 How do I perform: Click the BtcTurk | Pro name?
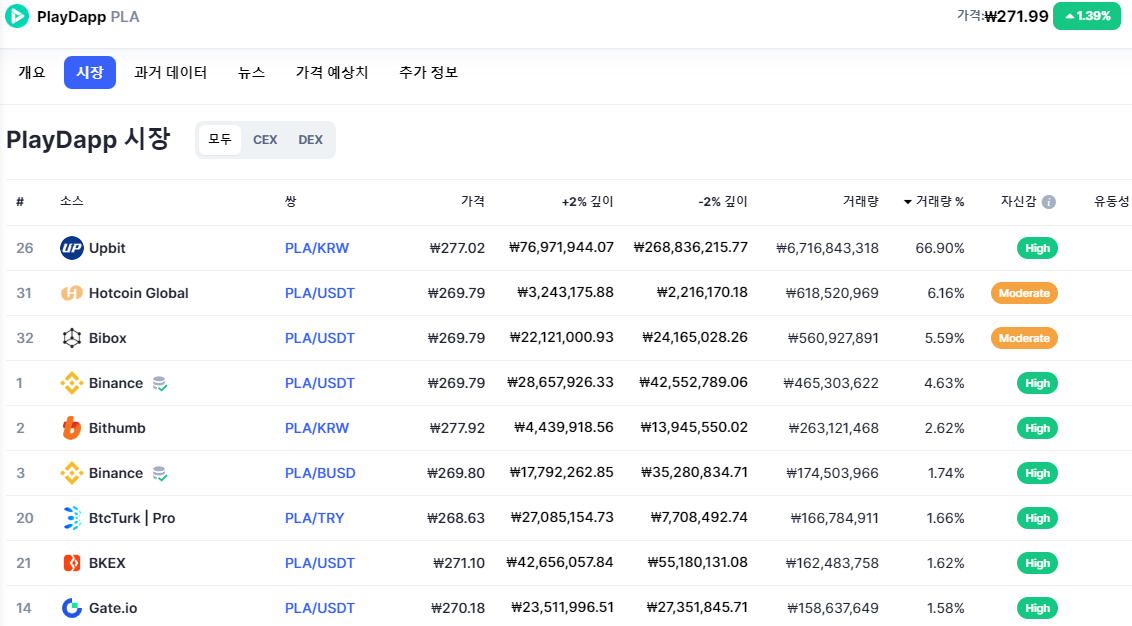pos(132,518)
